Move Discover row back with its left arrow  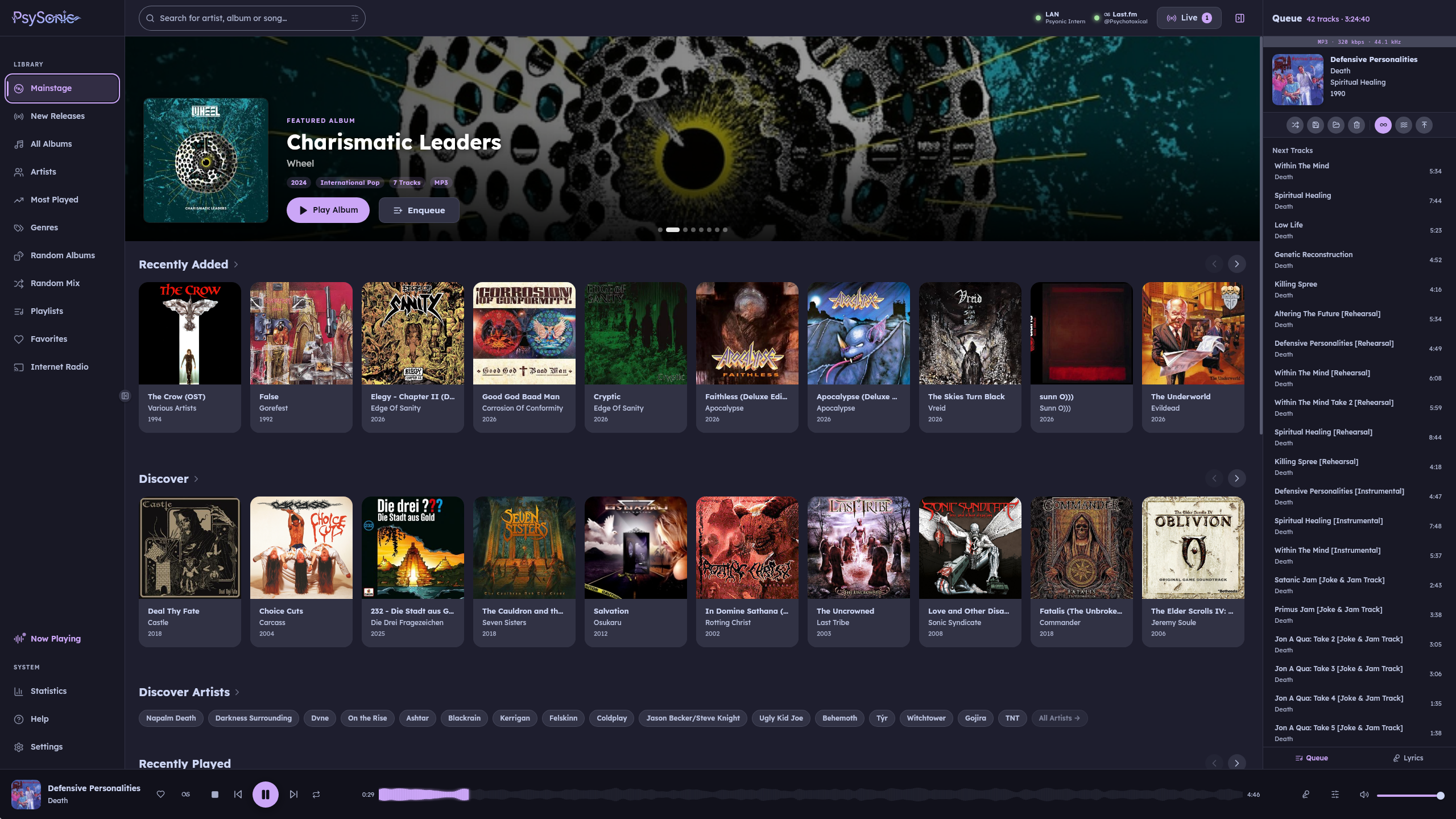(1214, 478)
